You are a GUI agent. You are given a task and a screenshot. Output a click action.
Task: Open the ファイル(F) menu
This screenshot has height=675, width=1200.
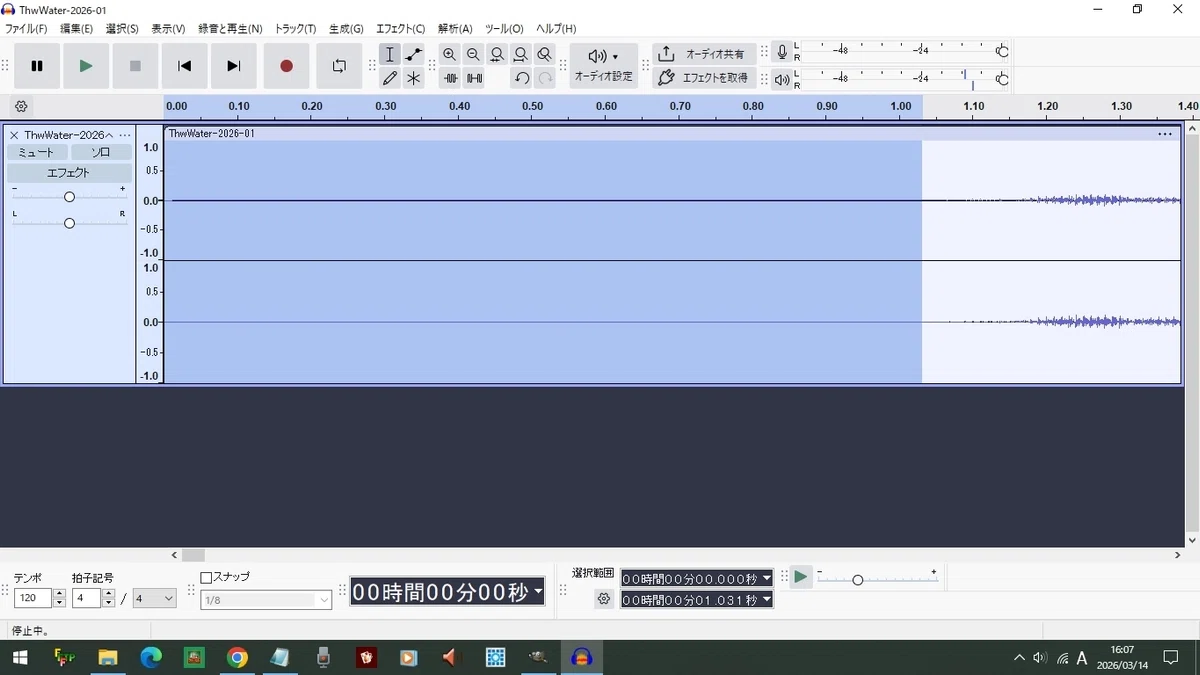[x=26, y=29]
